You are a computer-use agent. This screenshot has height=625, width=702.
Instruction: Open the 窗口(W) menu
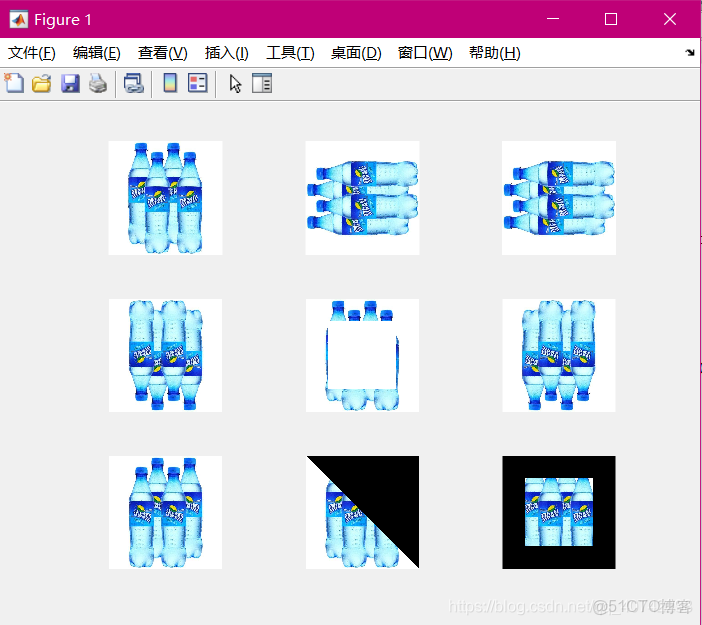425,53
